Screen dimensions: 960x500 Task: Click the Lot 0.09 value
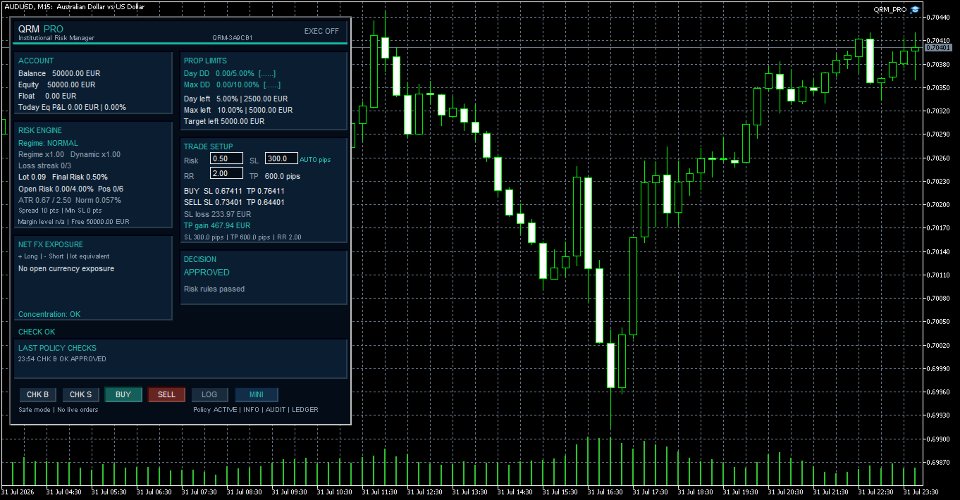(32, 177)
